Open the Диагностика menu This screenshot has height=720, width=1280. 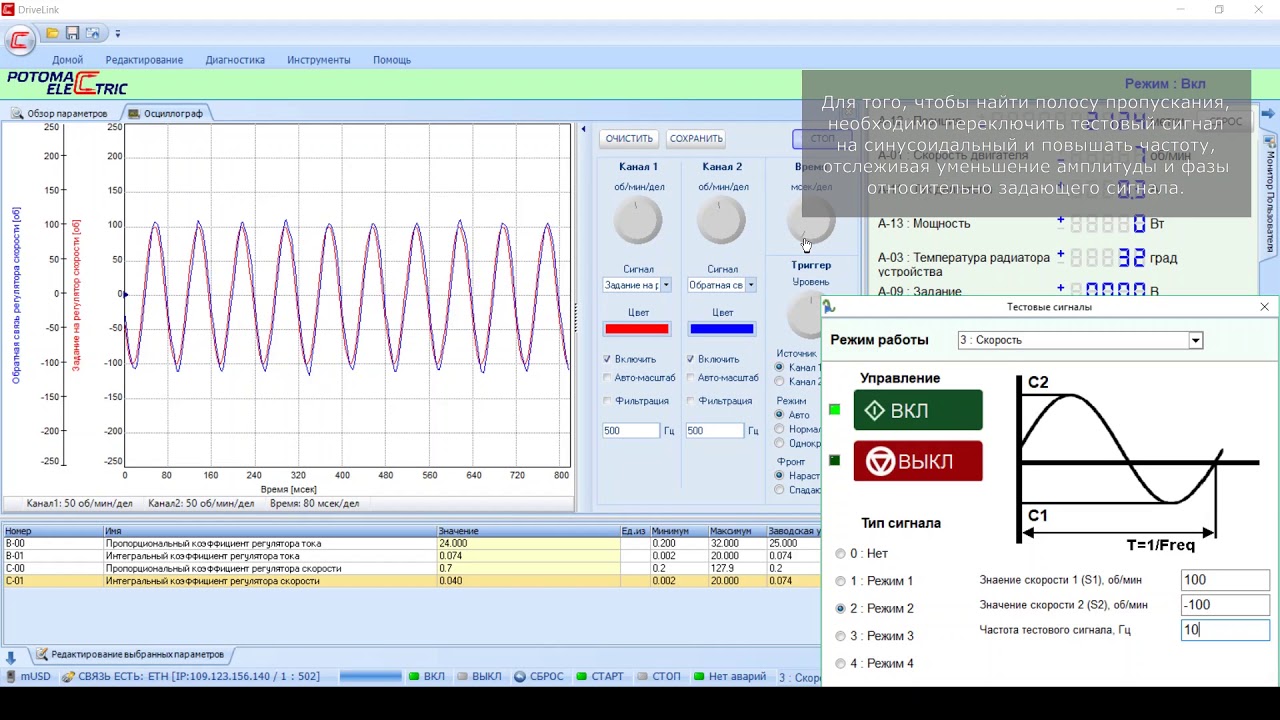point(235,60)
